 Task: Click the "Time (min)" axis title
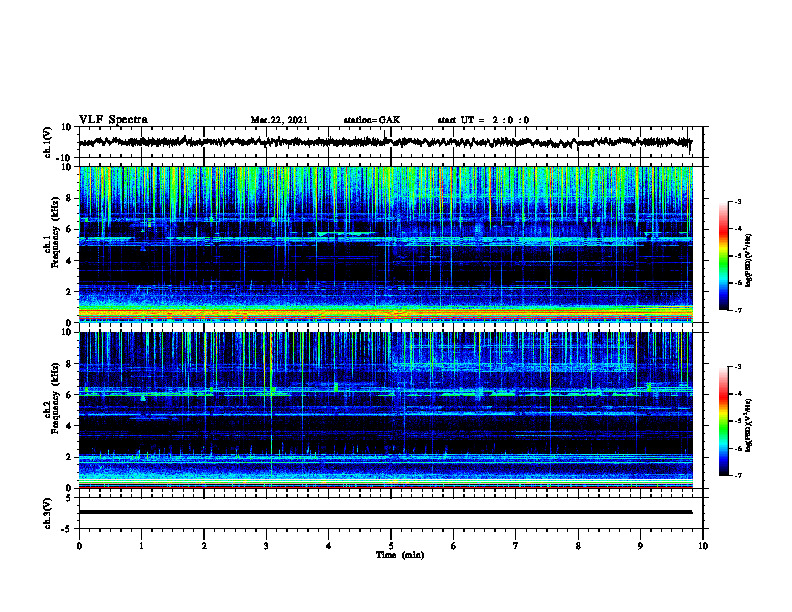(400, 555)
